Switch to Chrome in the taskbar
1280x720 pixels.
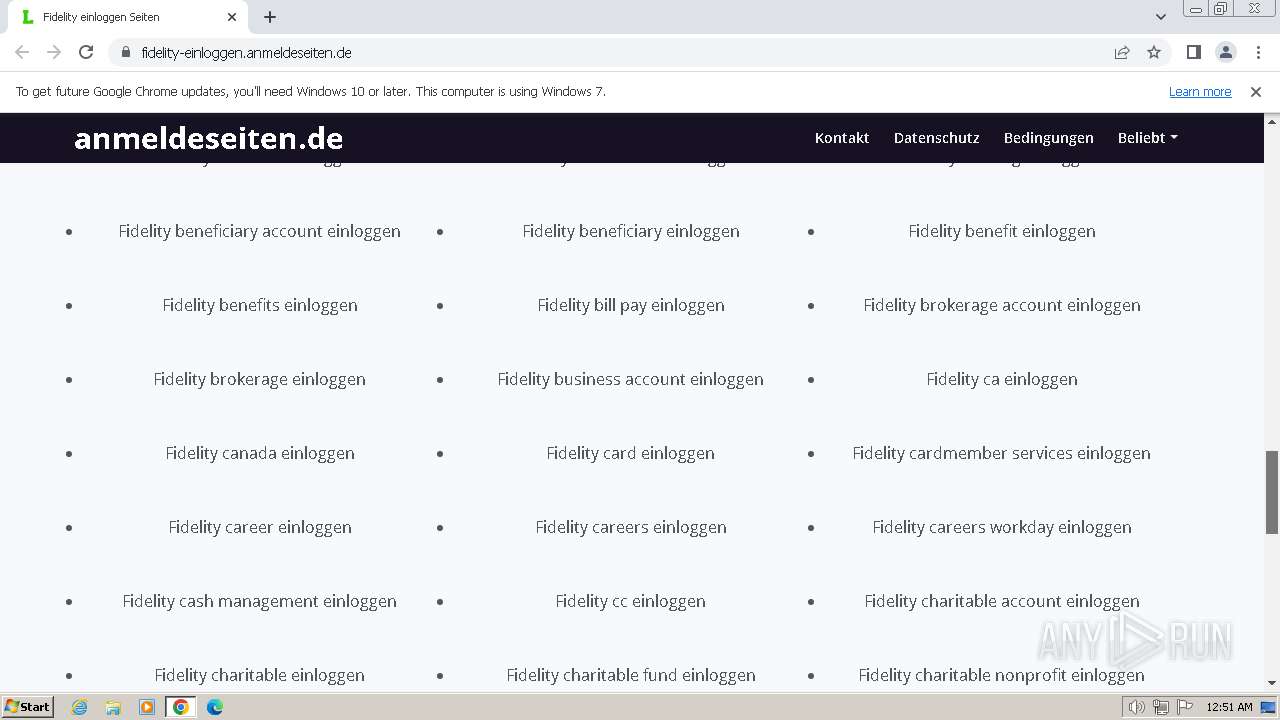pos(181,707)
